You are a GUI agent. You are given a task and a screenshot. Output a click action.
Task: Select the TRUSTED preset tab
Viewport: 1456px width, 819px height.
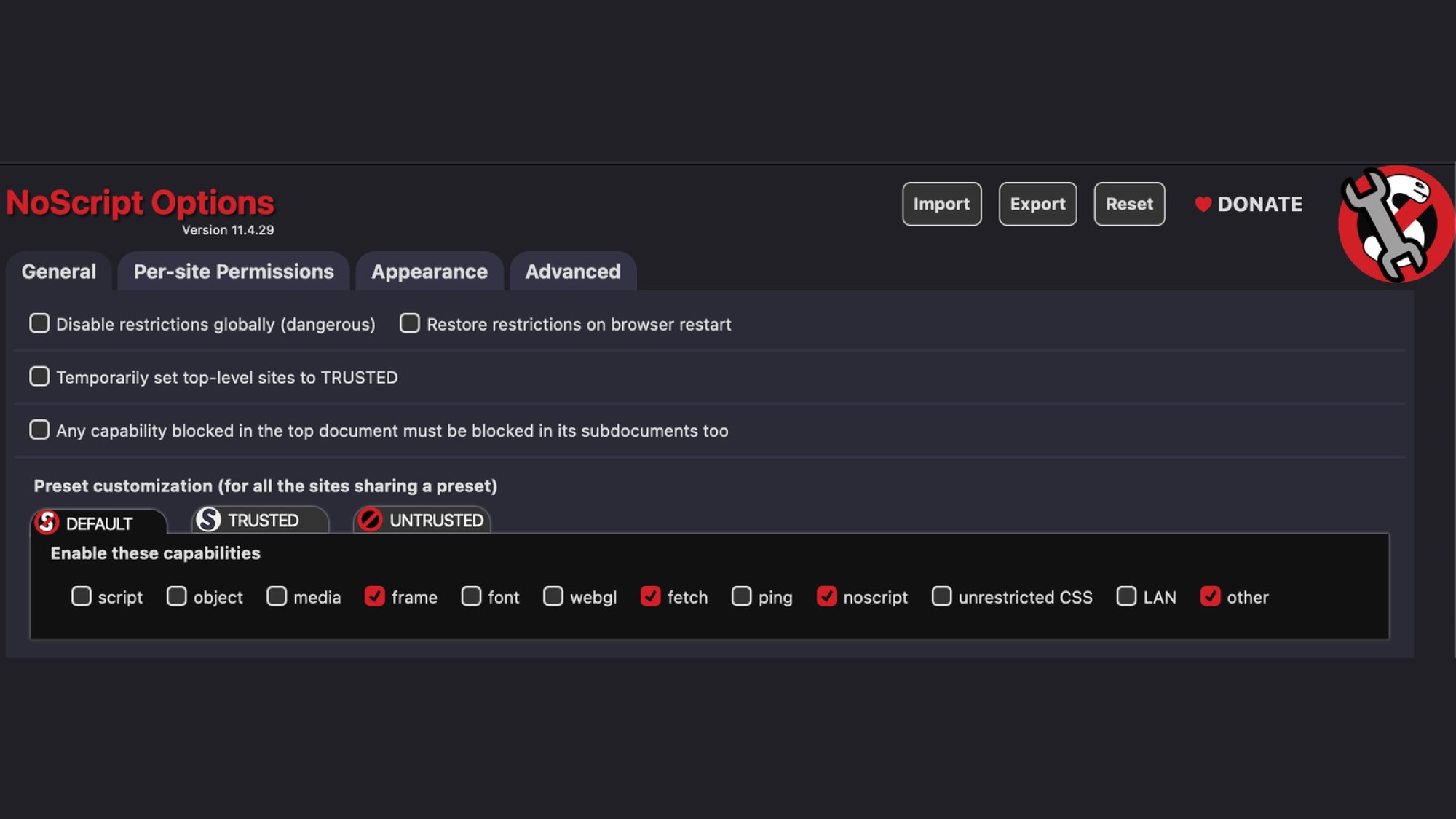[x=261, y=520]
